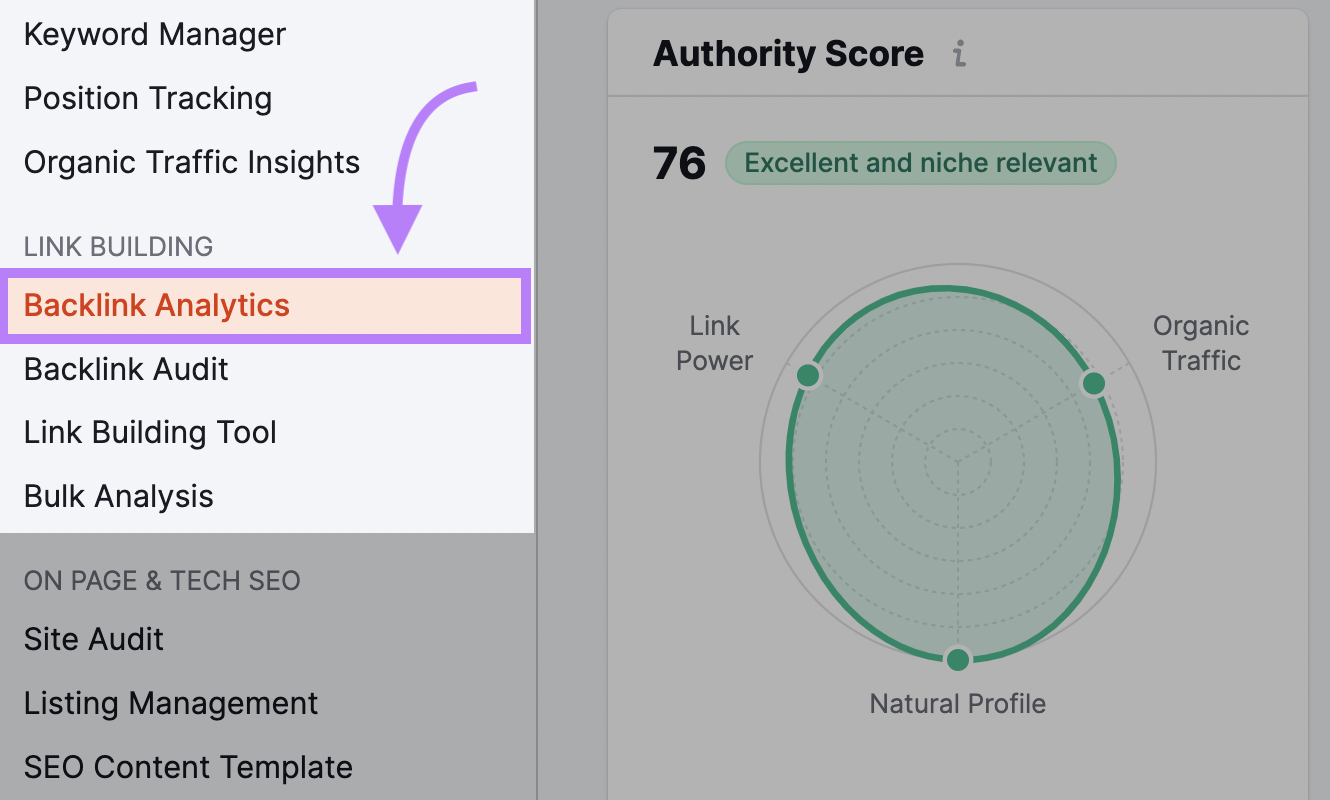Click the Authority Score value 76
The height and width of the screenshot is (800, 1330).
[x=679, y=163]
